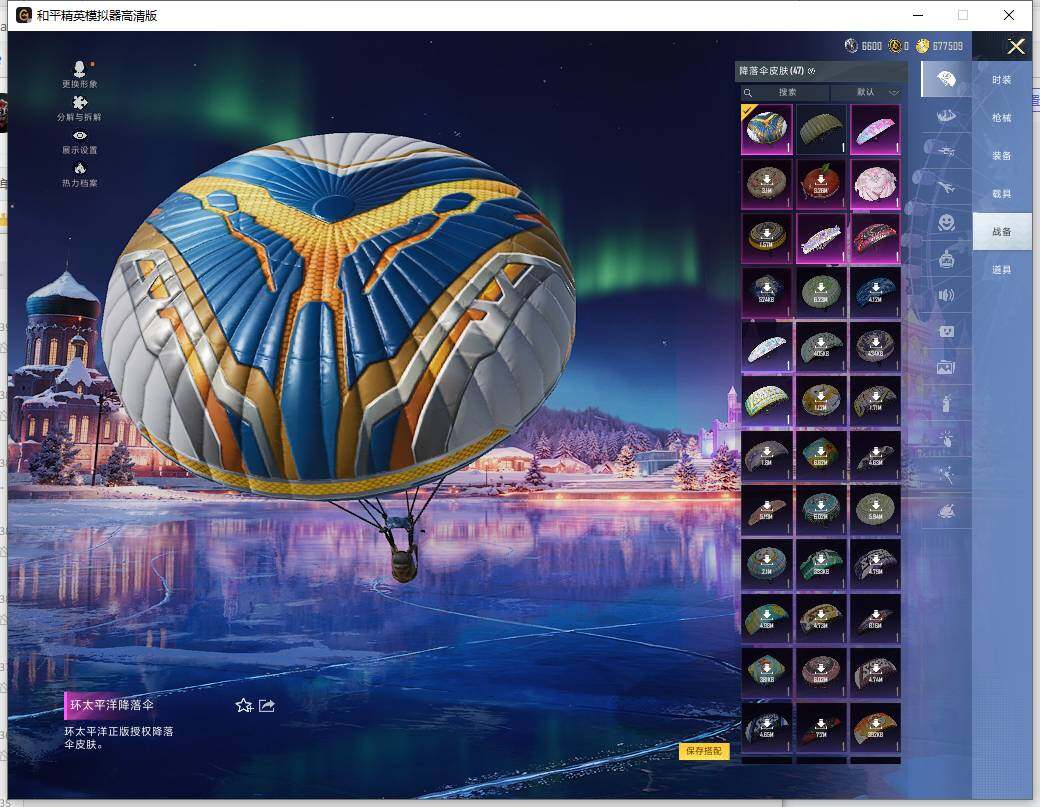The image size is (1040, 807).
Task: Download the 6.23M green parachute skin
Action: 820,292
